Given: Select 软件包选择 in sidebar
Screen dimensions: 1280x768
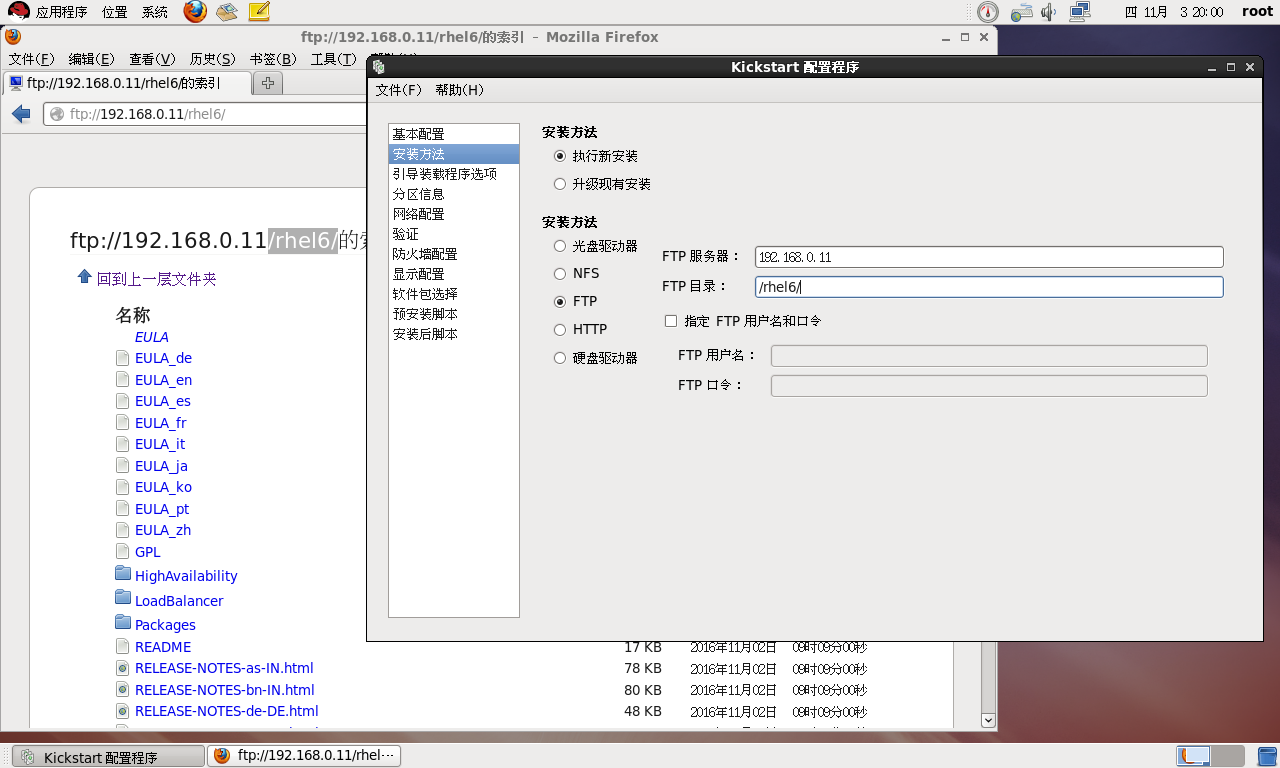Looking at the screenshot, I should click(x=453, y=294).
